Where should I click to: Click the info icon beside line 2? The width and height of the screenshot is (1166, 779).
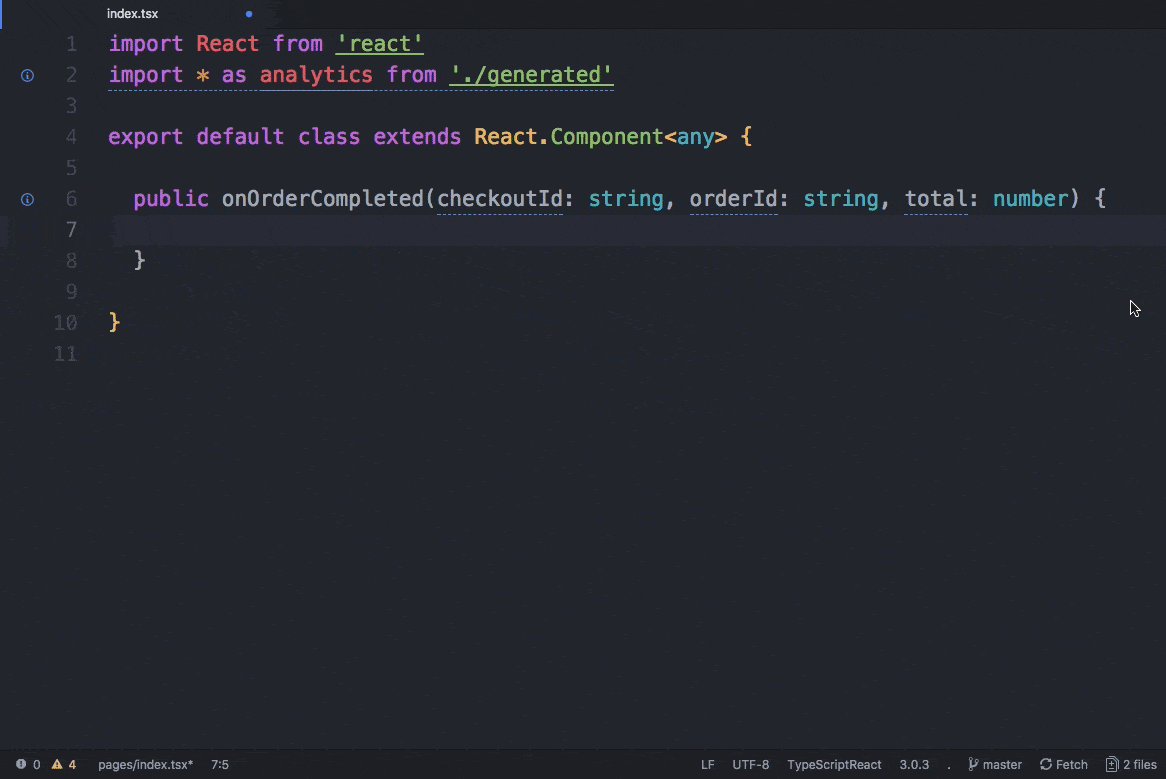27,75
